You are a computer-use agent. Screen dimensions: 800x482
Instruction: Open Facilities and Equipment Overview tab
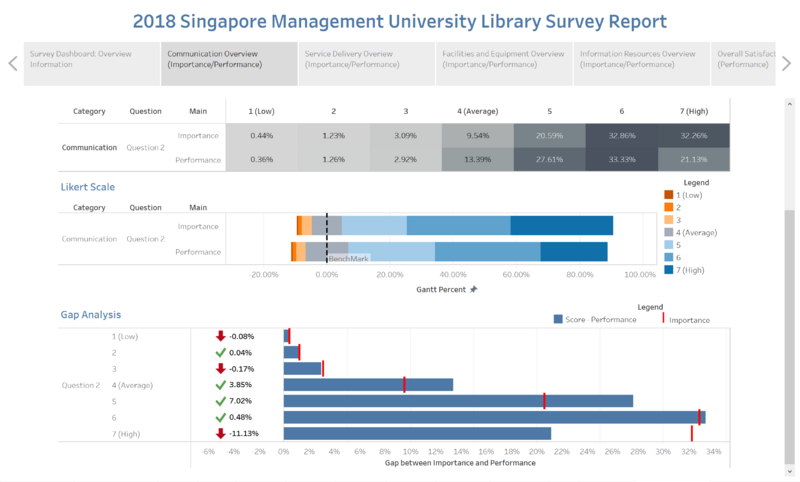coord(504,64)
